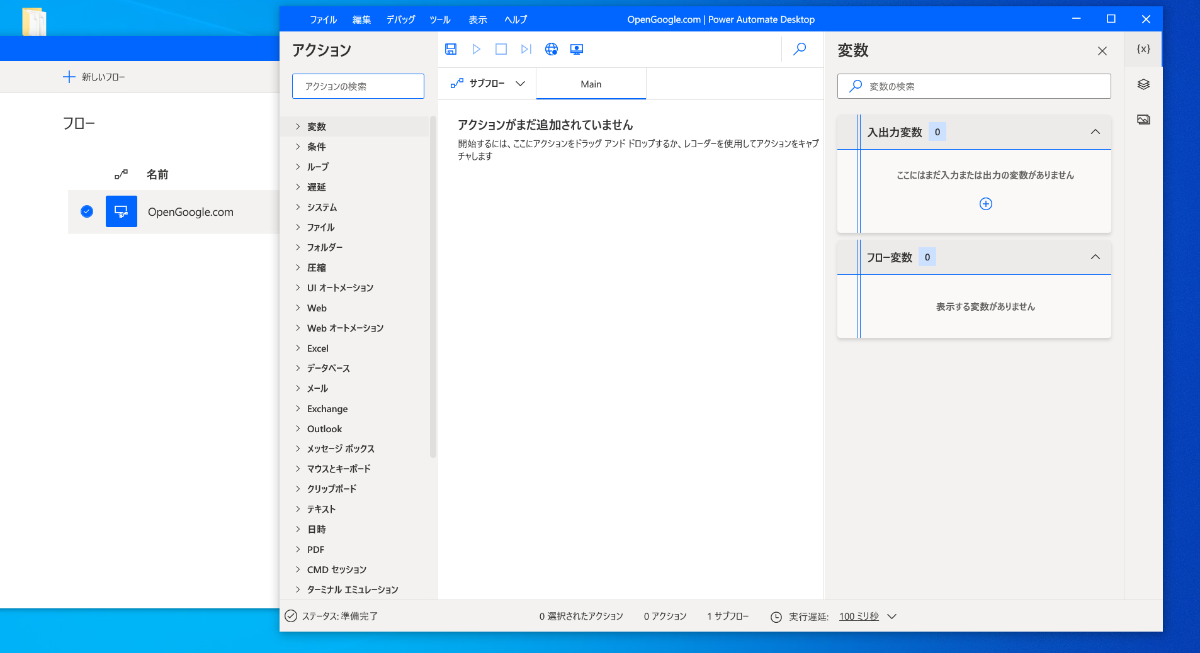
Task: Open the 実行遅延 dropdown chevron
Action: click(x=892, y=616)
